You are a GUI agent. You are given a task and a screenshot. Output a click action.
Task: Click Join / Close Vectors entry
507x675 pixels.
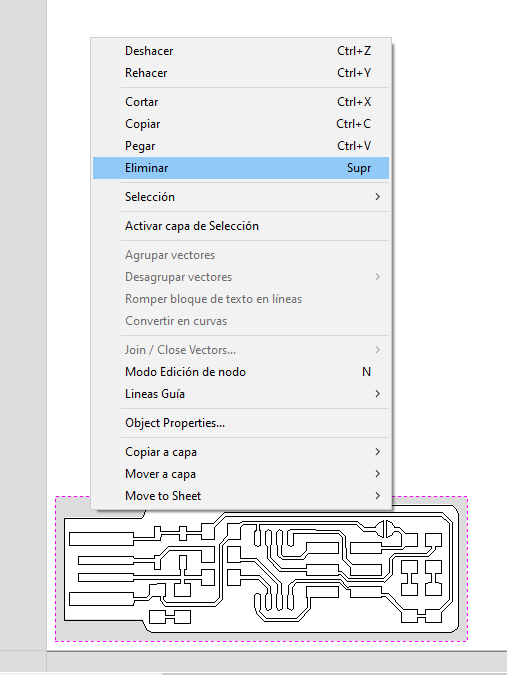(241, 350)
